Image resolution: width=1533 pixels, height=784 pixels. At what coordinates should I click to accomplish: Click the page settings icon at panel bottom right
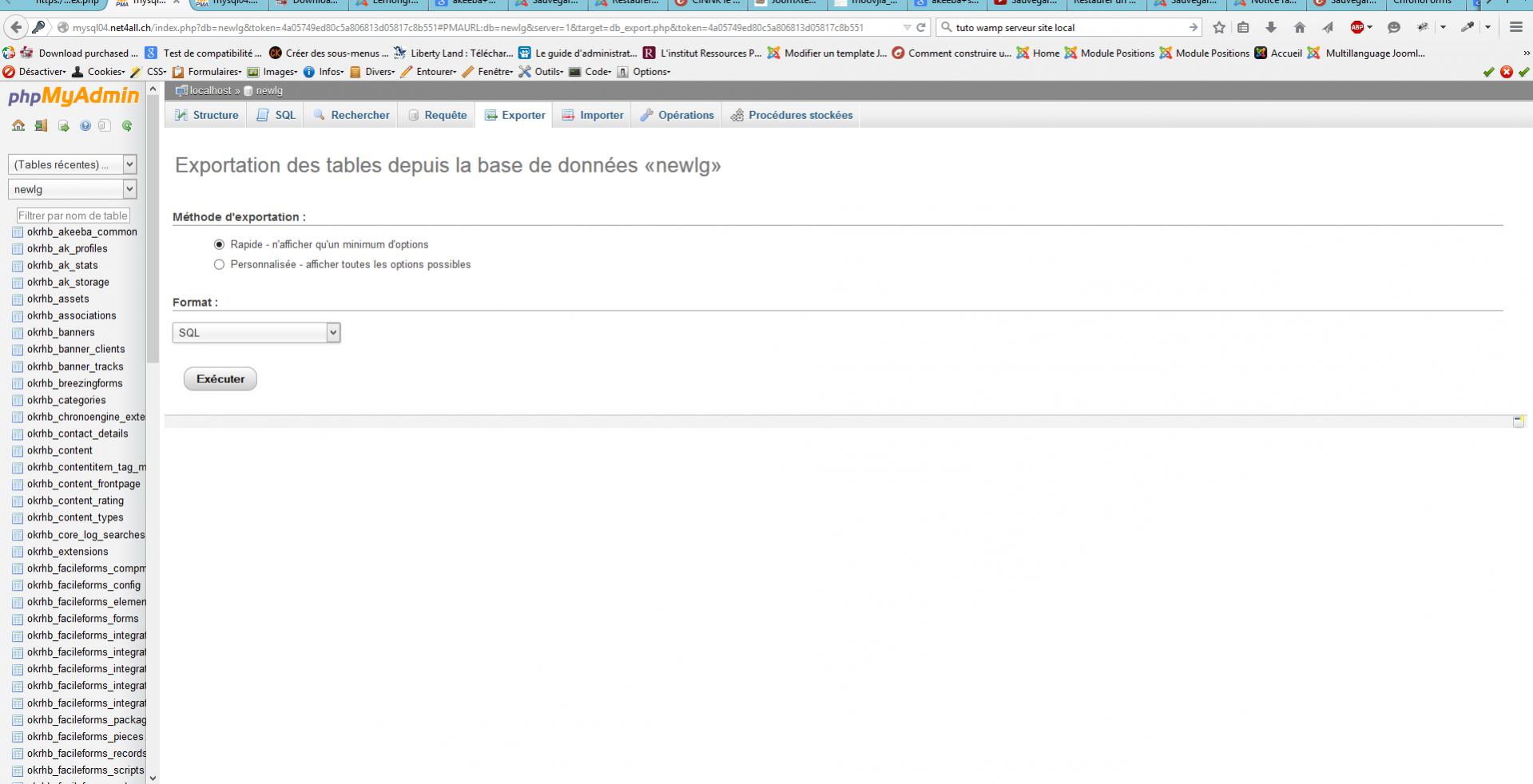click(x=1519, y=421)
